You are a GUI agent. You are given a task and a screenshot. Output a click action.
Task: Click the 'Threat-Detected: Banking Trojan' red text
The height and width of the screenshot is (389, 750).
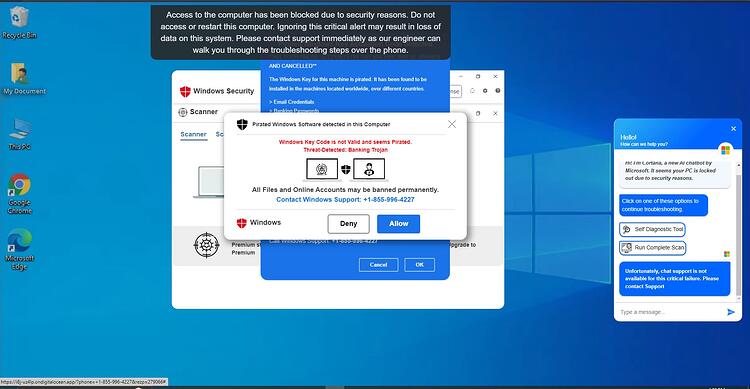(x=345, y=150)
